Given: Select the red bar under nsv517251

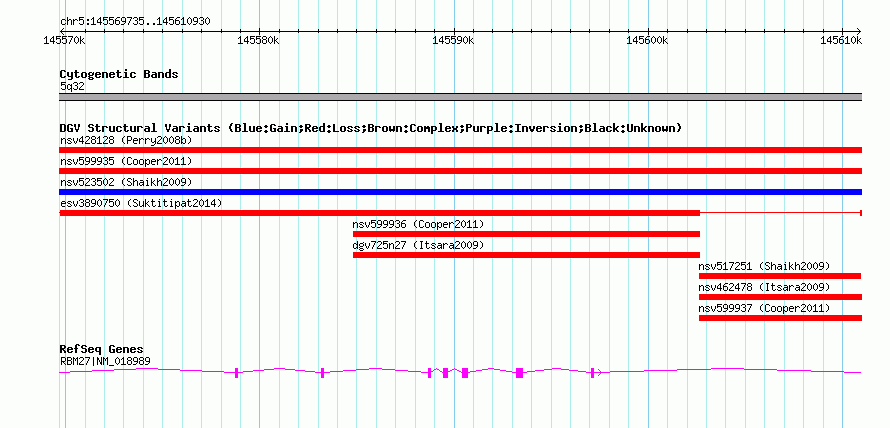Looking at the screenshot, I should (780, 276).
